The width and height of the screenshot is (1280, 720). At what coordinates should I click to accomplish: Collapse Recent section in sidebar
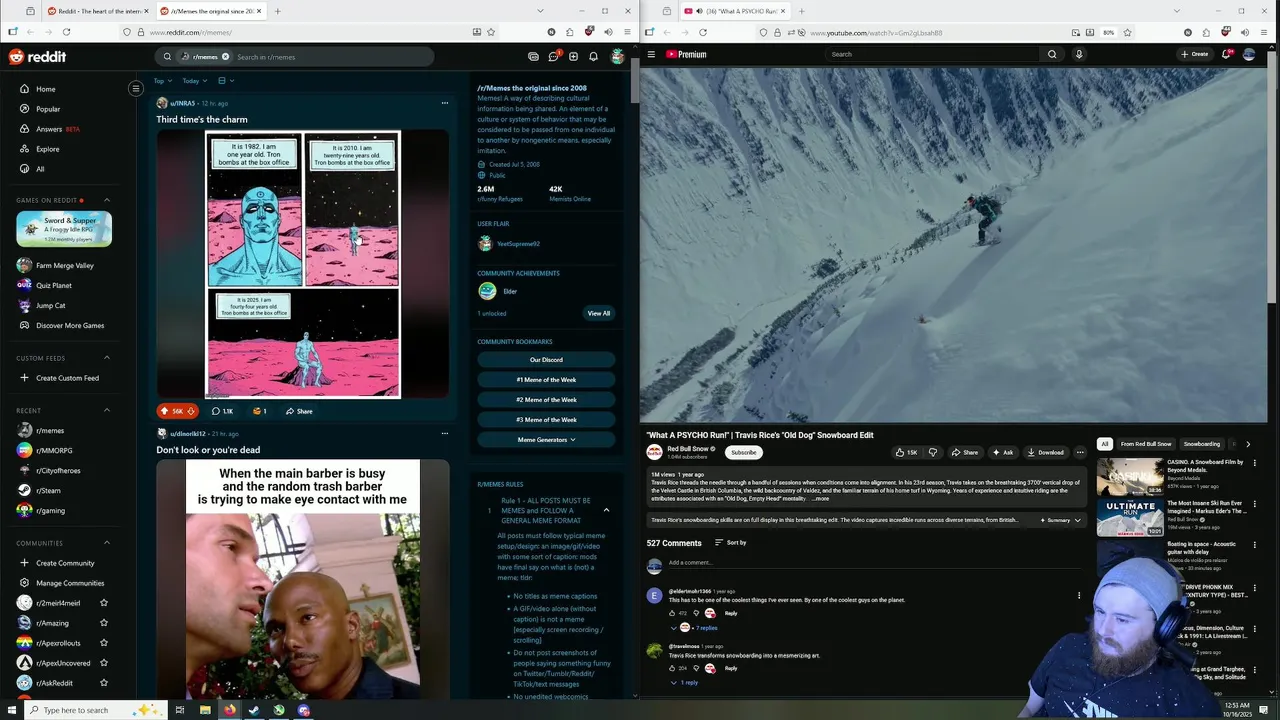[x=107, y=410]
